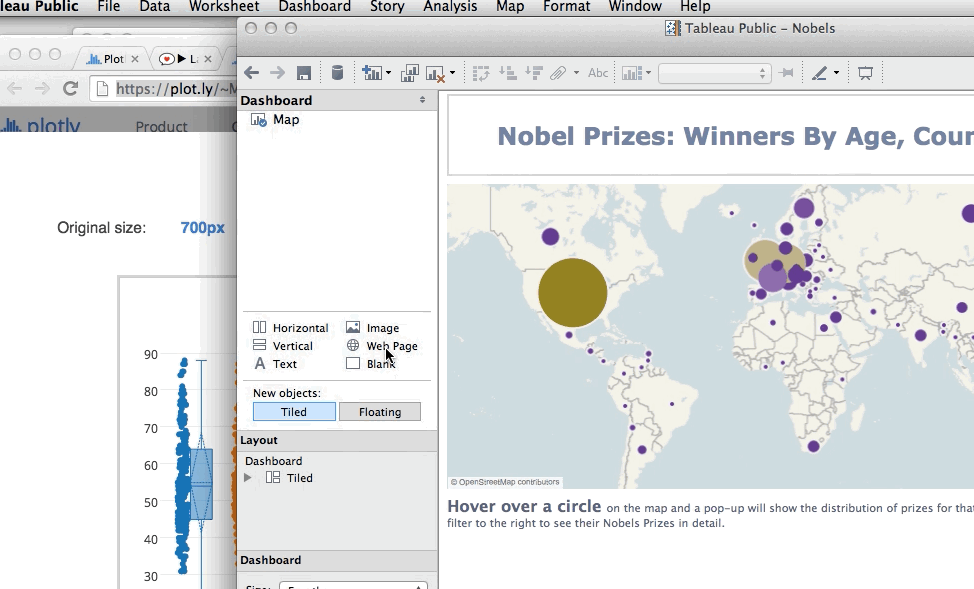This screenshot has width=974, height=589.
Task: Open the Analysis menu
Action: [x=450, y=7]
